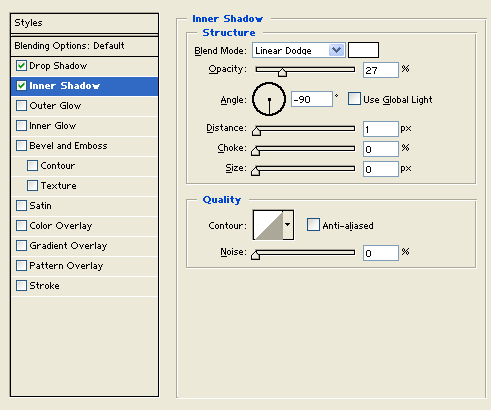491x410 pixels.
Task: Click the Angle input field
Action: [312, 99]
